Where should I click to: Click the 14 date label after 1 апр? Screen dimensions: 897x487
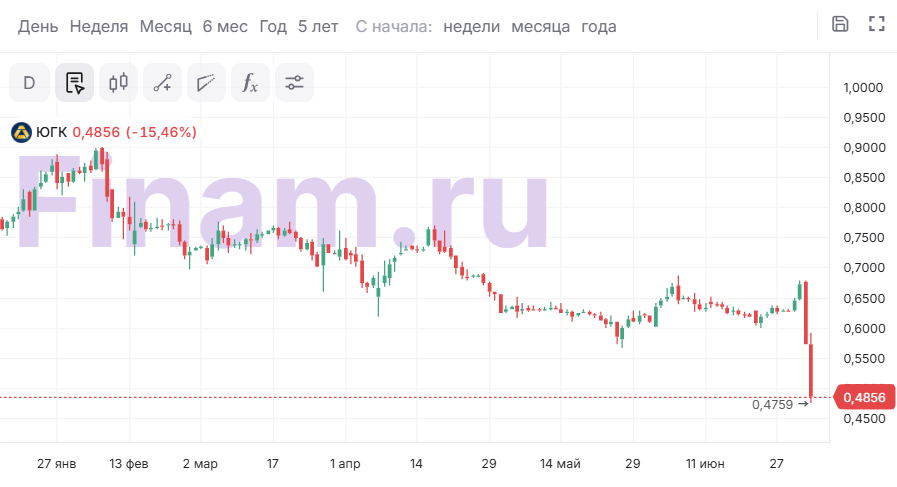[x=416, y=464]
